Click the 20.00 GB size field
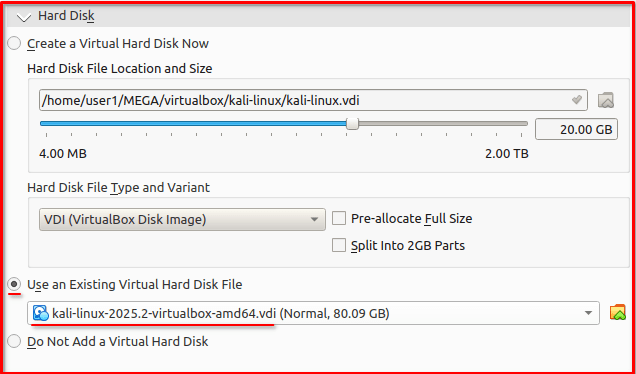This screenshot has width=636, height=374. pos(576,129)
